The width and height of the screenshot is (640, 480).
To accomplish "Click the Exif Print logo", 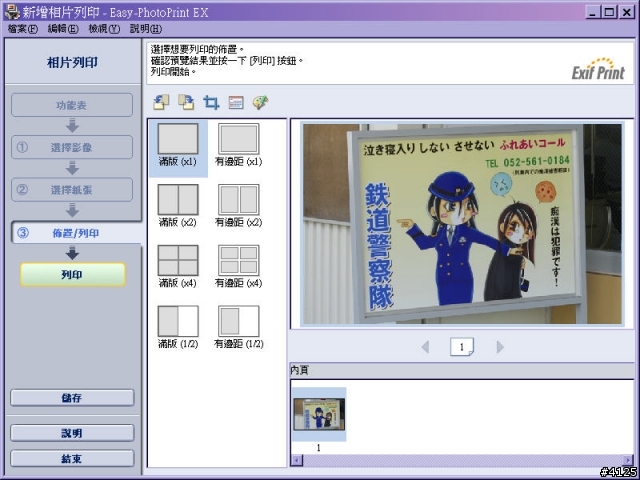I will coord(598,69).
